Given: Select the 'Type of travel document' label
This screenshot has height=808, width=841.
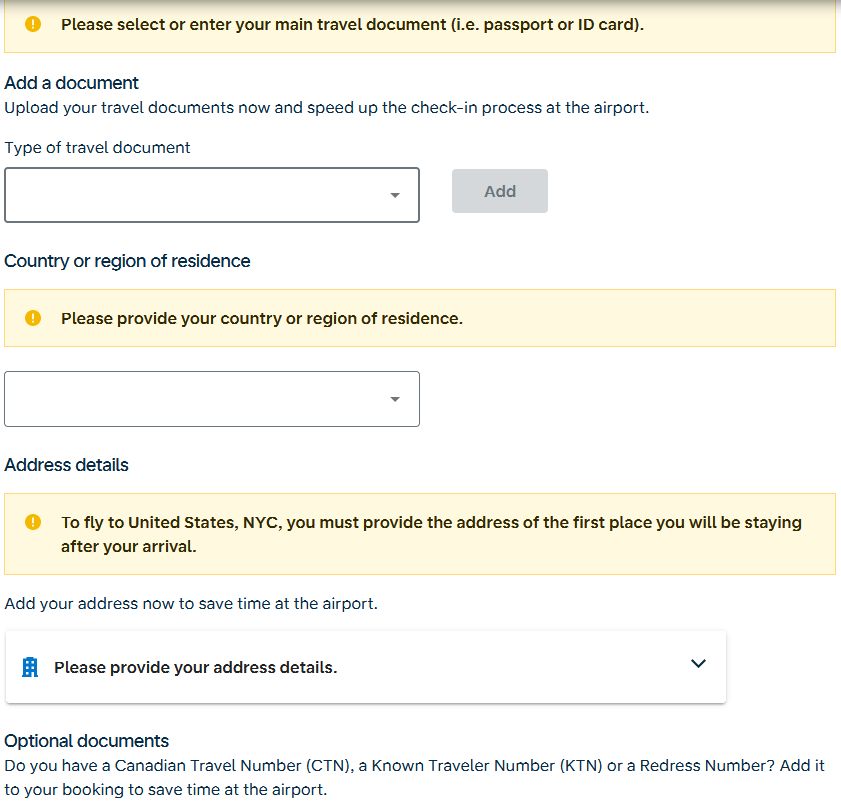Looking at the screenshot, I should point(97,148).
